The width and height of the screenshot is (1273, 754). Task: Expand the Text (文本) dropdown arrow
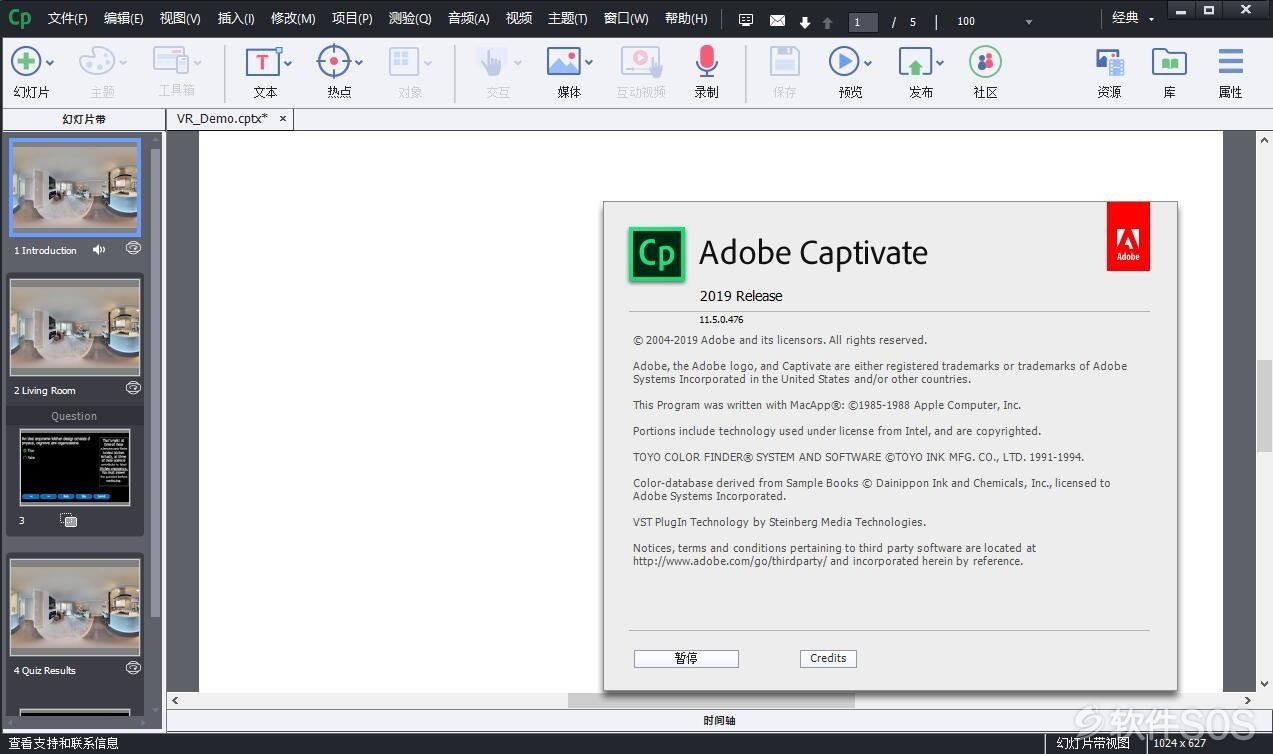pyautogui.click(x=287, y=63)
